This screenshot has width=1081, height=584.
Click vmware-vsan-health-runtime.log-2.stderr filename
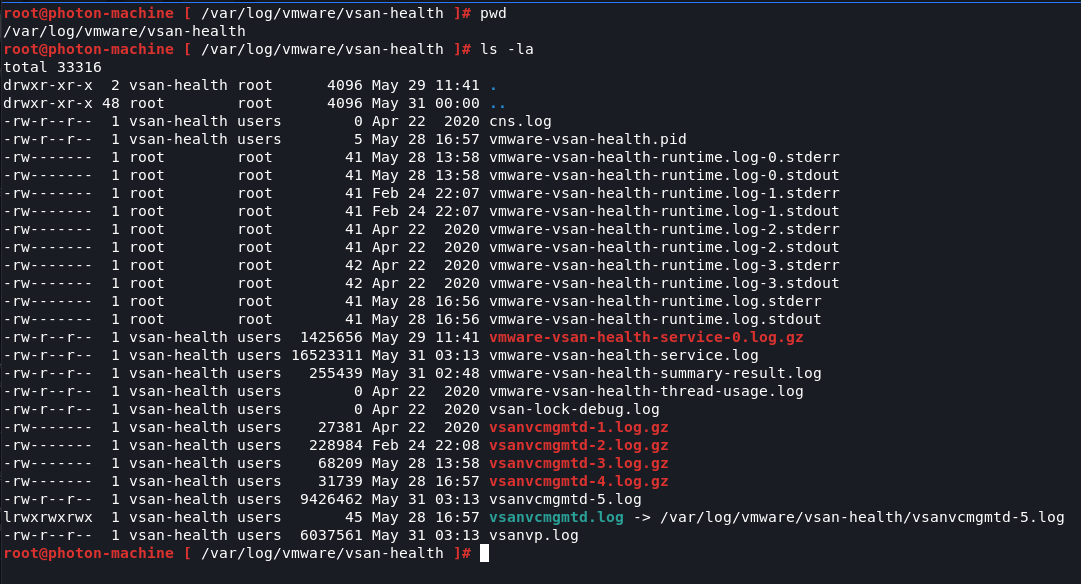(x=664, y=229)
